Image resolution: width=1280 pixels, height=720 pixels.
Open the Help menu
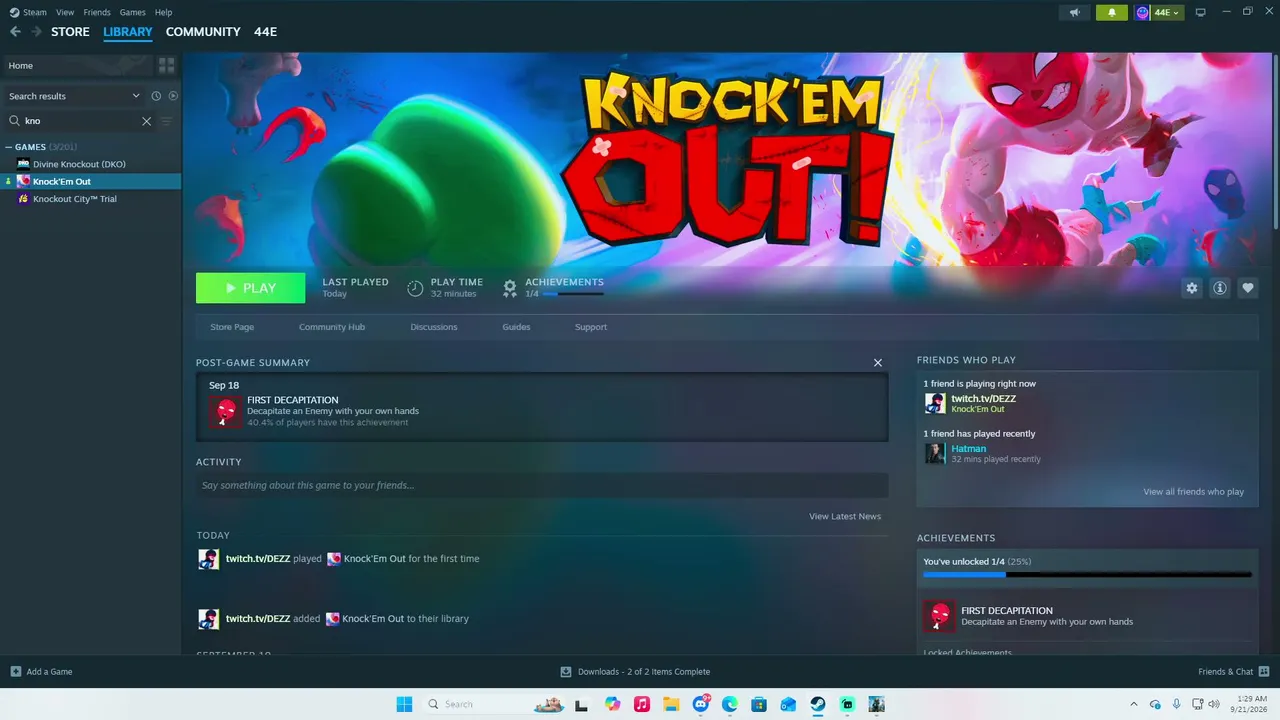[x=164, y=12]
